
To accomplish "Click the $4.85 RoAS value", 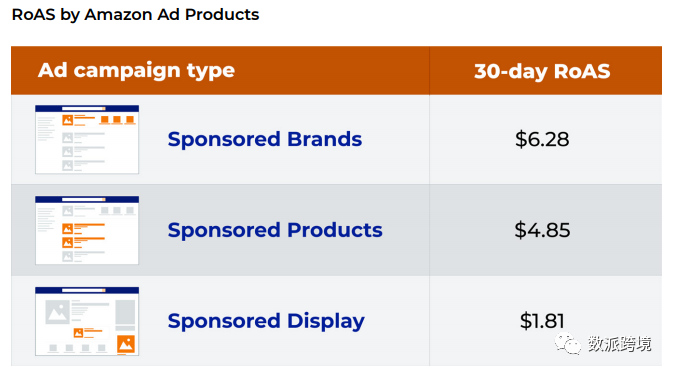I will click(x=542, y=230).
